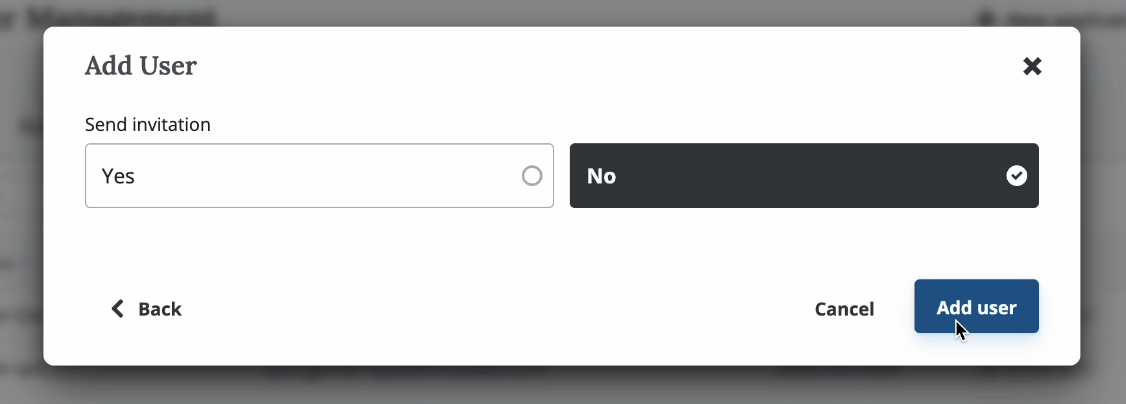Click the checkmark icon in the No option
The image size is (1126, 404).
1016,176
